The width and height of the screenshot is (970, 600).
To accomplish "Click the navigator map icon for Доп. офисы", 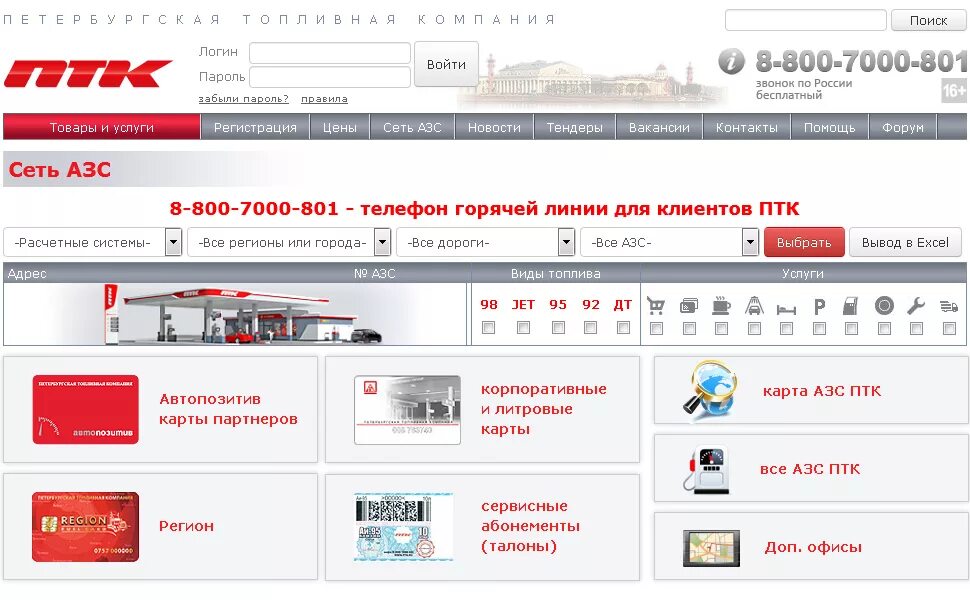I will 711,548.
